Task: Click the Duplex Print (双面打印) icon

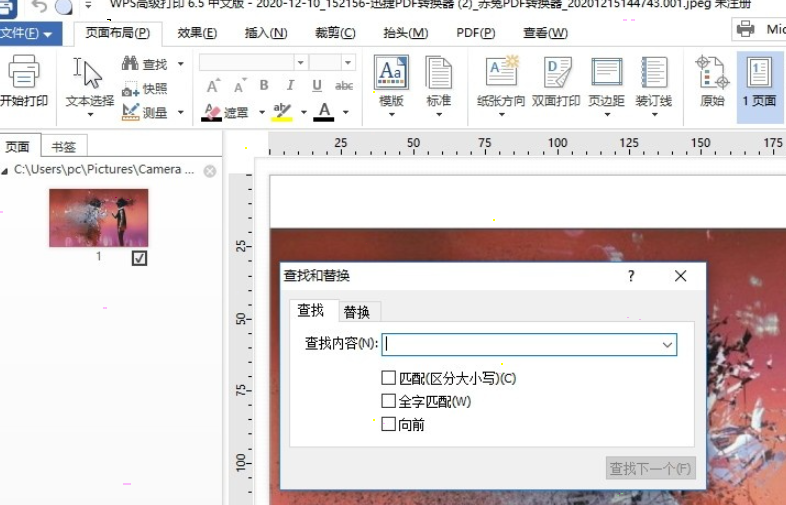Action: click(557, 73)
